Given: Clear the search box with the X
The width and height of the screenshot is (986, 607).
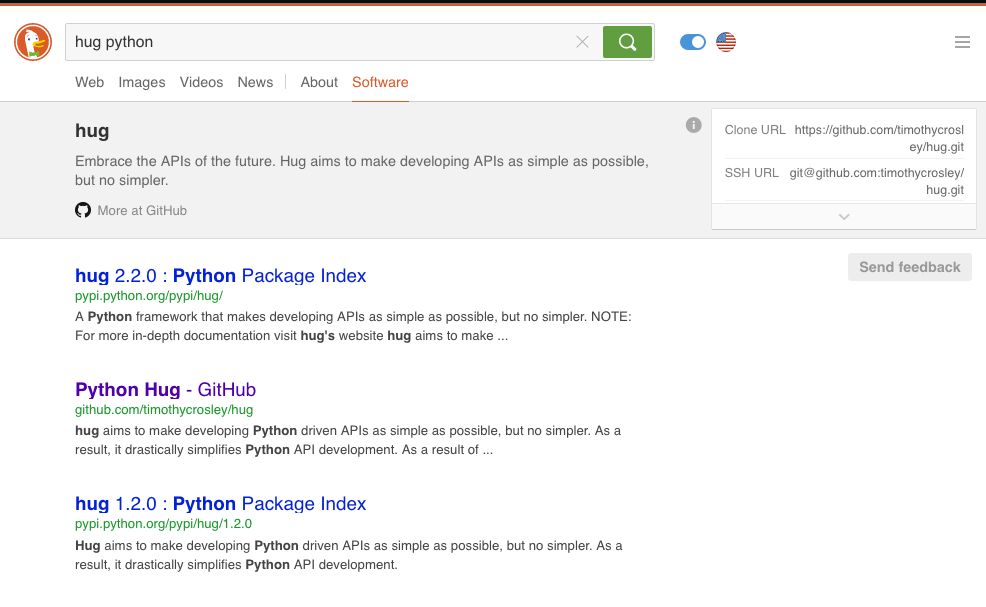Looking at the screenshot, I should click(x=582, y=42).
